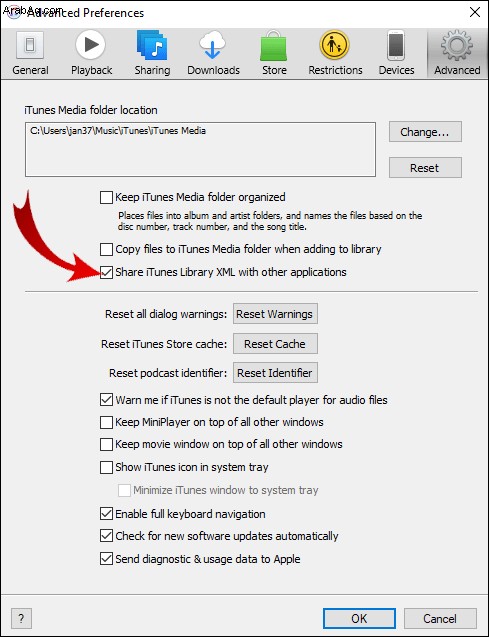Check Copy files to iTunes Media folder
Screen dimensions: 489x637
click(106, 249)
